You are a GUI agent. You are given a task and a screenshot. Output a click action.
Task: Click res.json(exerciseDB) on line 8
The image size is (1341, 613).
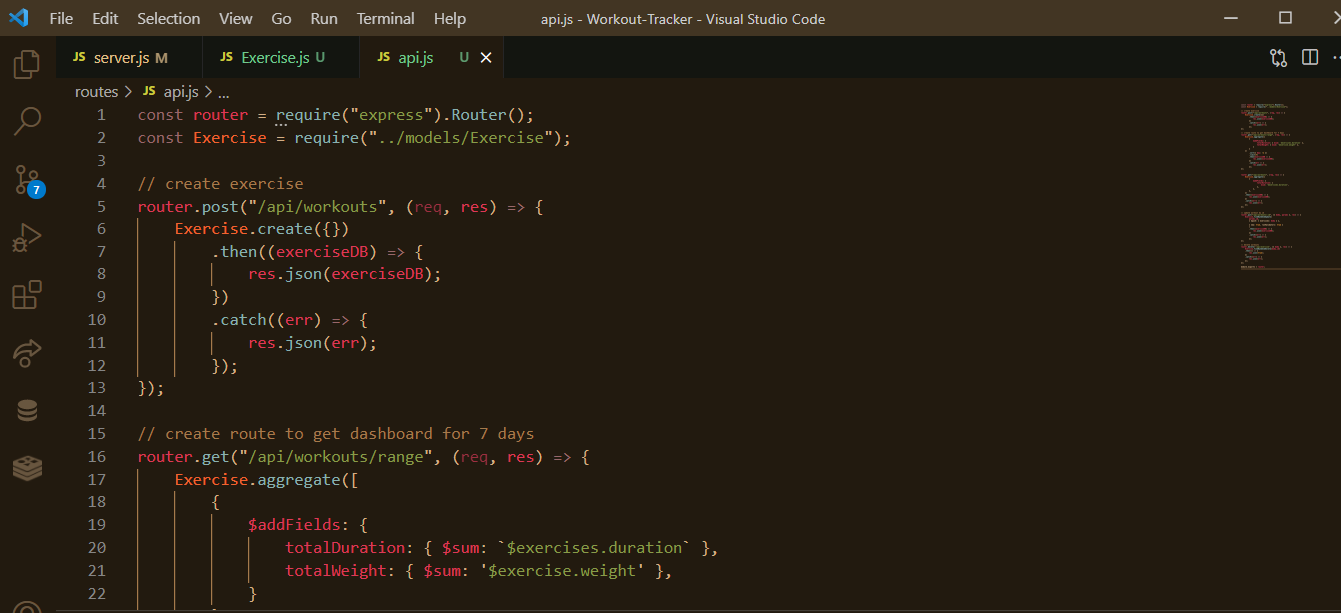pos(345,274)
